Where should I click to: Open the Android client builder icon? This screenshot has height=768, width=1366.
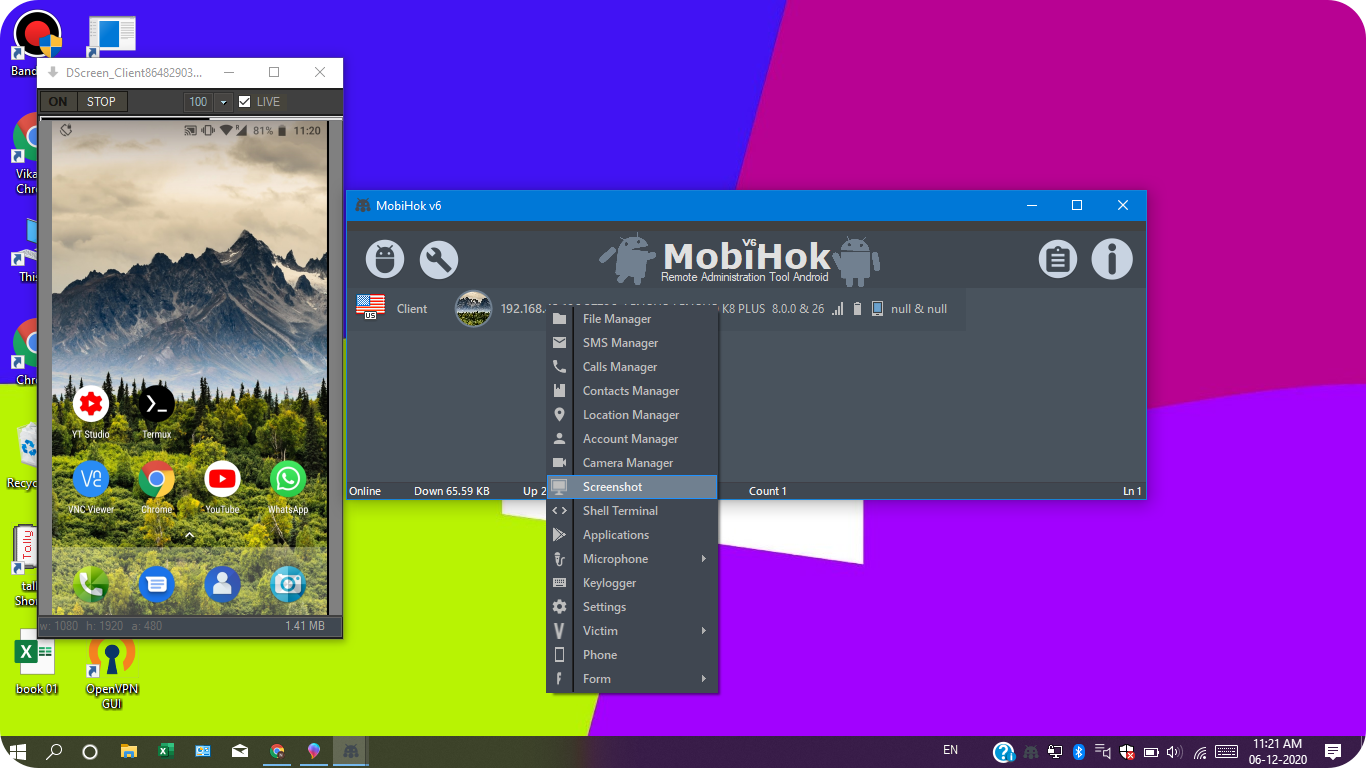click(x=385, y=259)
